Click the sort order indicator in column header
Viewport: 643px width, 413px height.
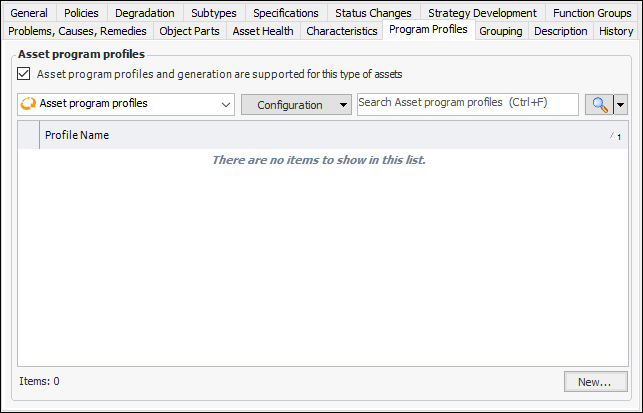coord(616,135)
